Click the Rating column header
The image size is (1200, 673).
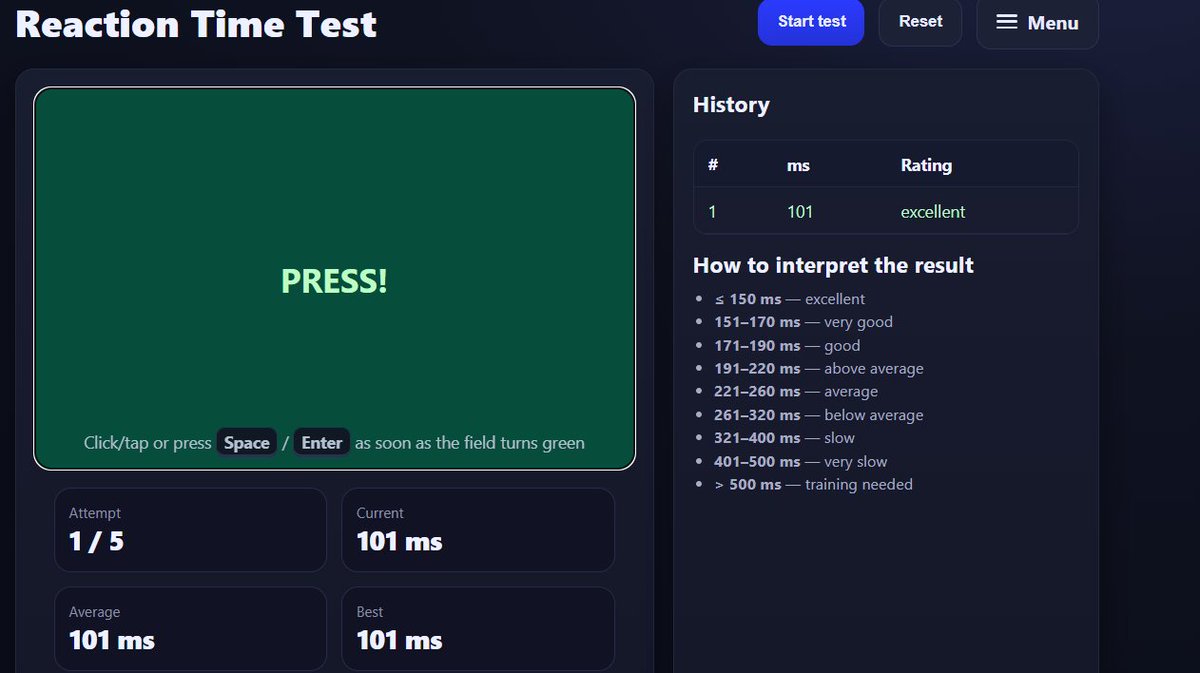[926, 165]
